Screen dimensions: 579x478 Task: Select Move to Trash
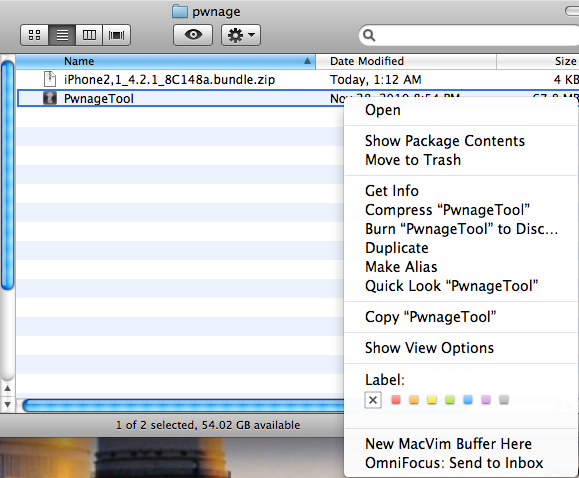tap(461, 160)
